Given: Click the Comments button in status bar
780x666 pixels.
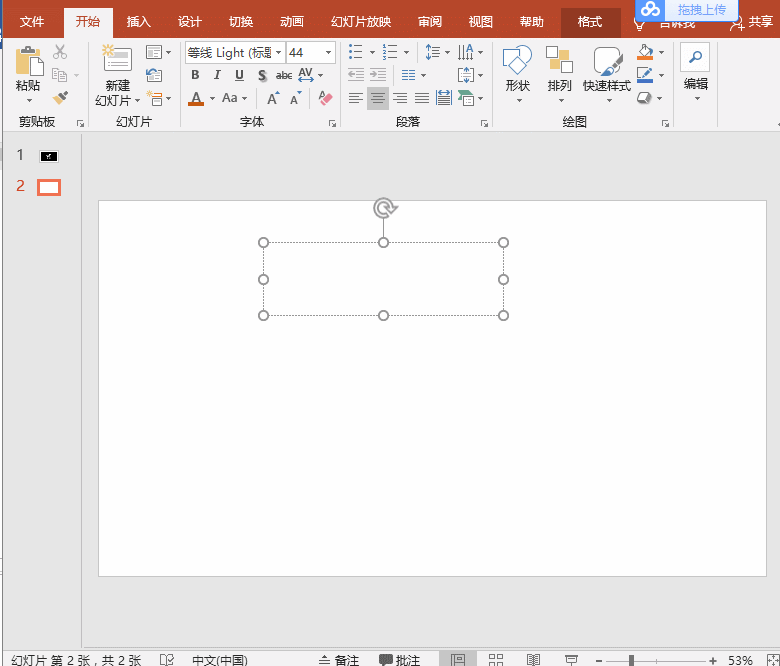Looking at the screenshot, I should point(399,660).
